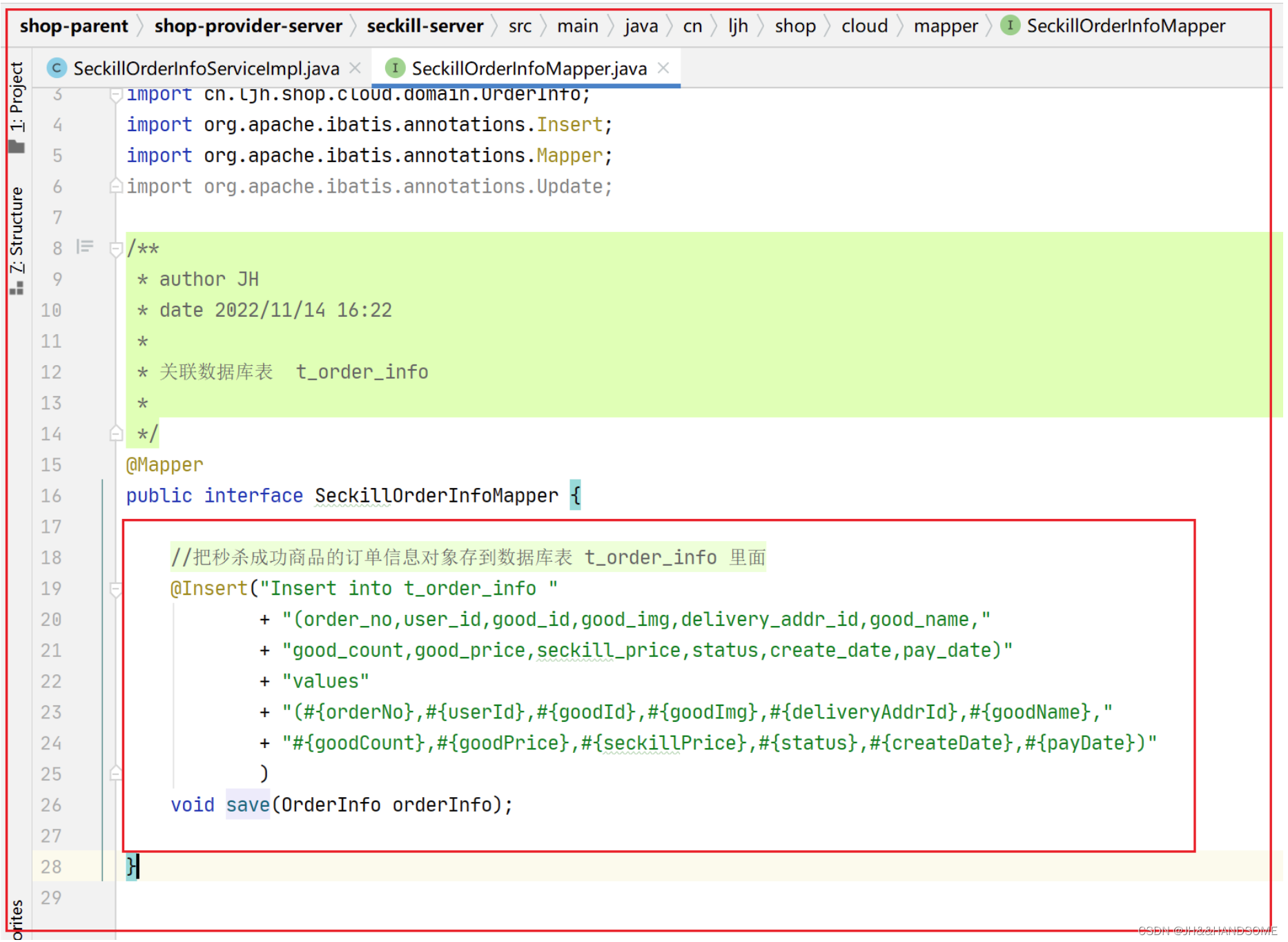Image resolution: width=1288 pixels, height=942 pixels.
Task: Open the shop-provider-server breadcrumb
Action: tap(248, 26)
